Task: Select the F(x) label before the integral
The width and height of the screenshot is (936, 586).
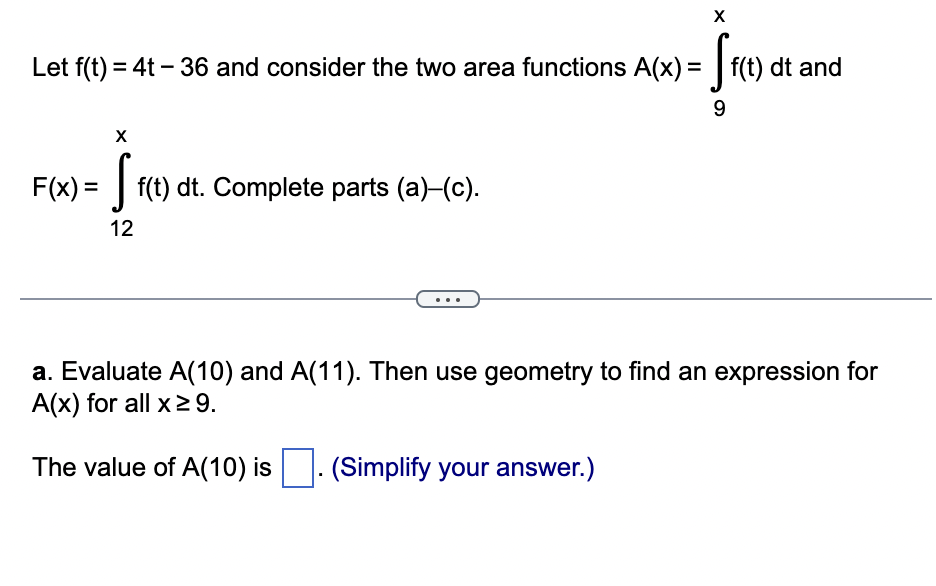Action: [57, 187]
